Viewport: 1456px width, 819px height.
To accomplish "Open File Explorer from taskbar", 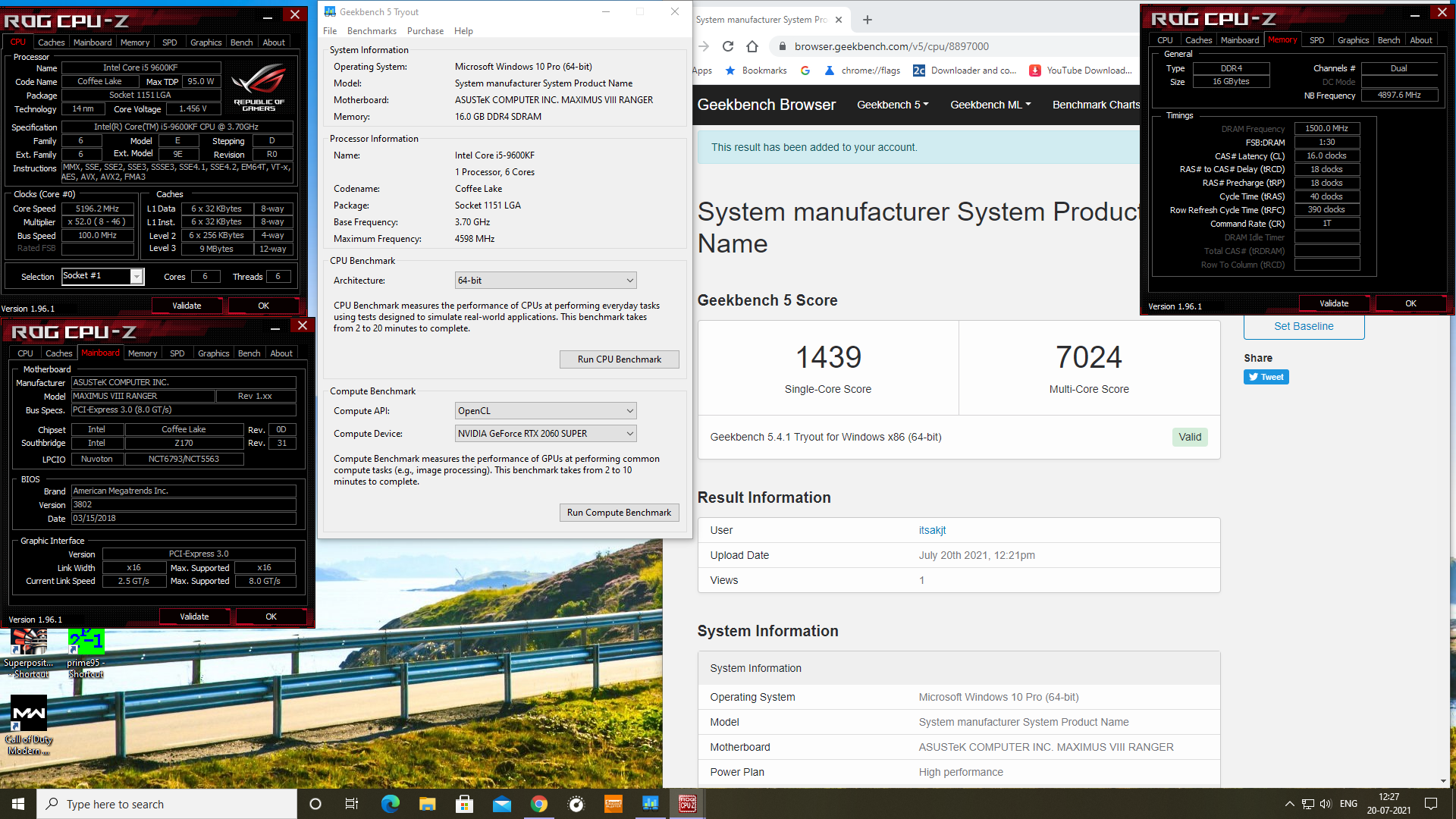I will pos(427,804).
